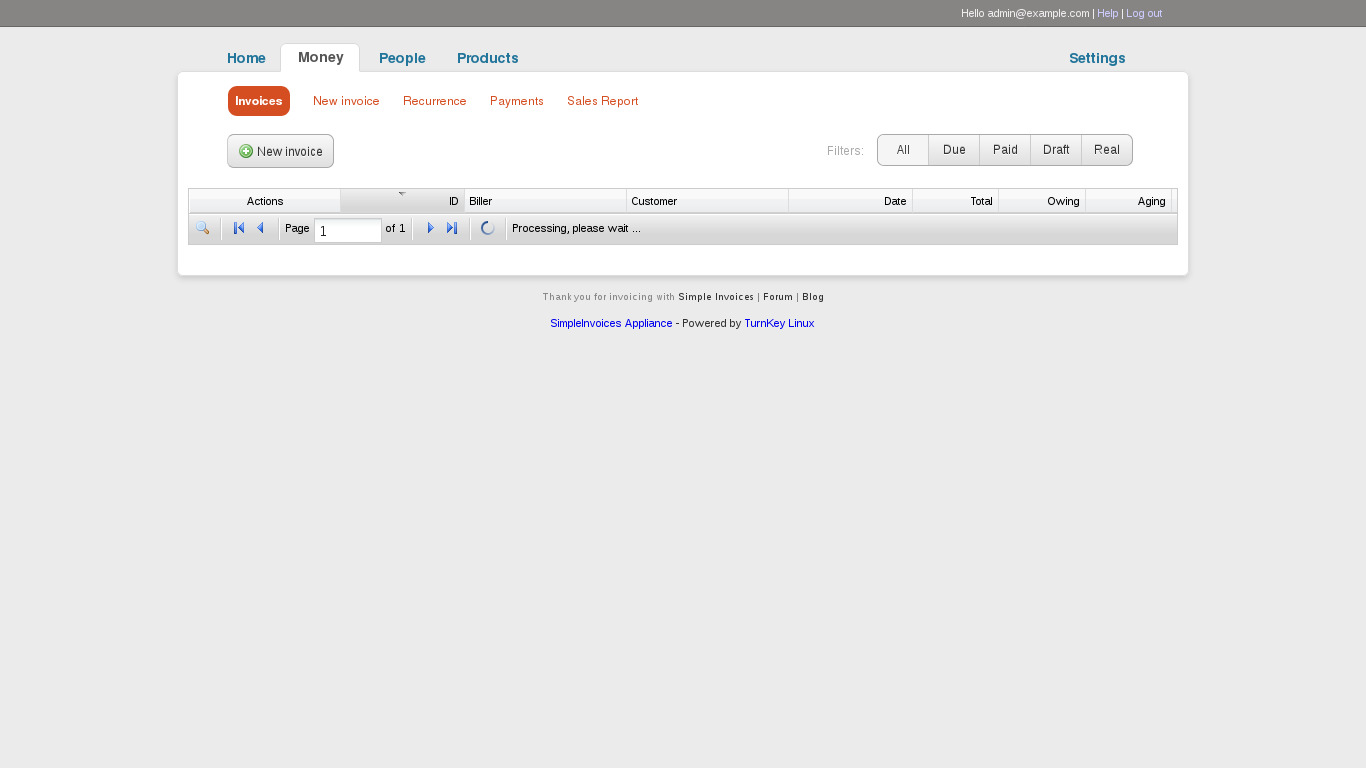Filter invoices by Paid
The image size is (1366, 768).
point(1005,150)
